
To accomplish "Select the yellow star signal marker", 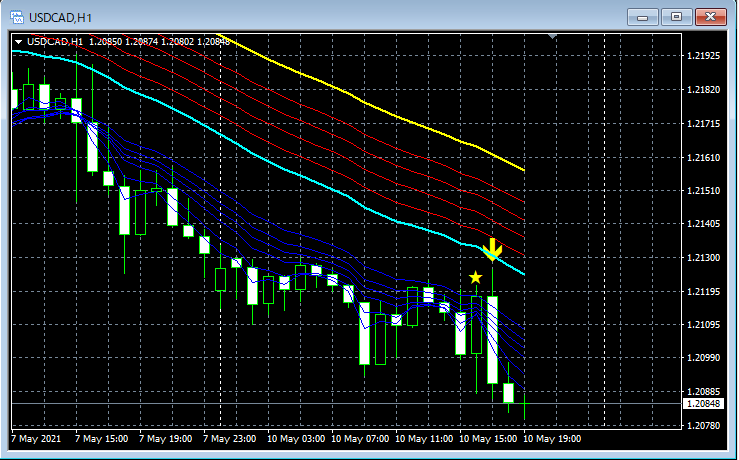I will click(x=476, y=277).
